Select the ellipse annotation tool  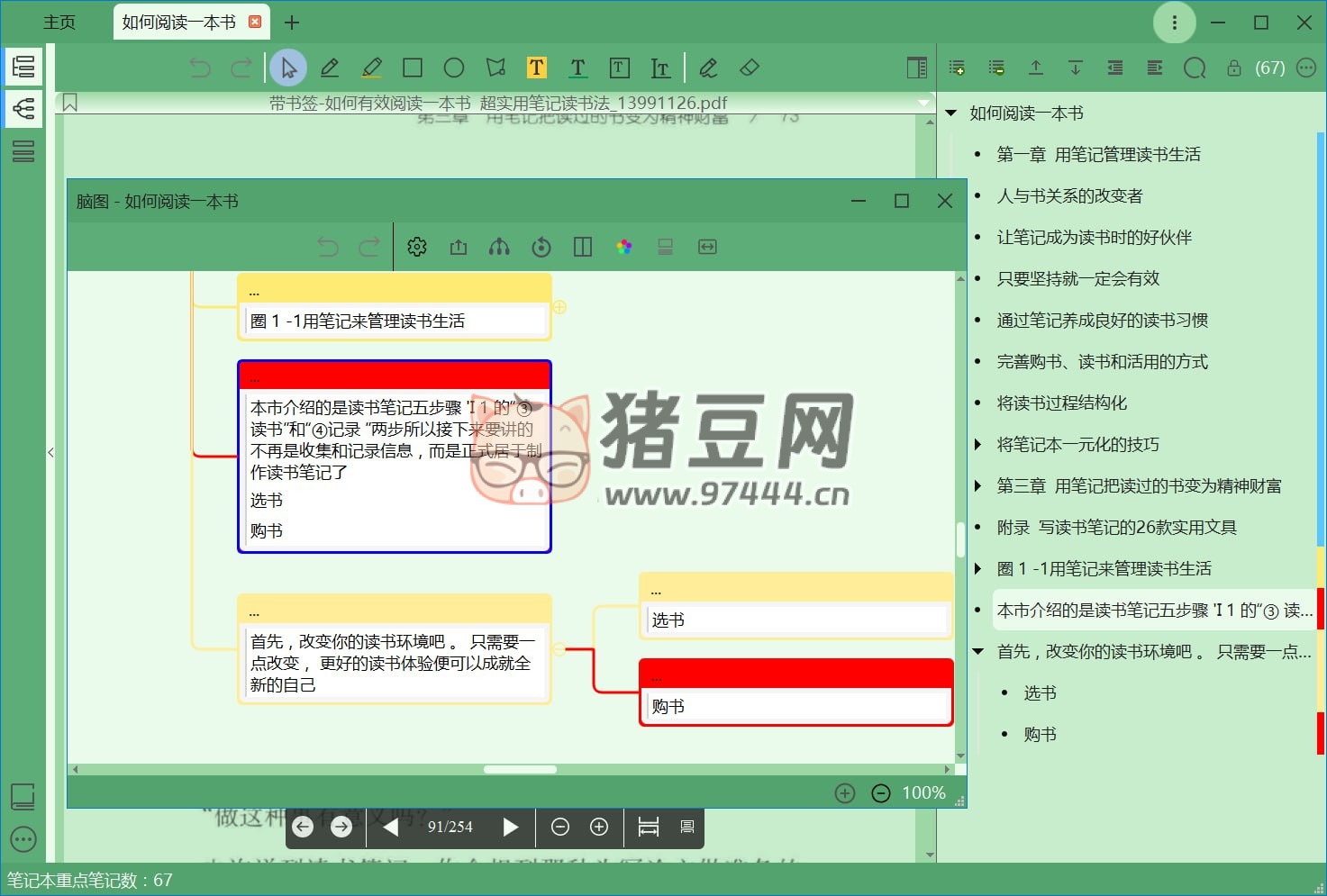click(454, 68)
